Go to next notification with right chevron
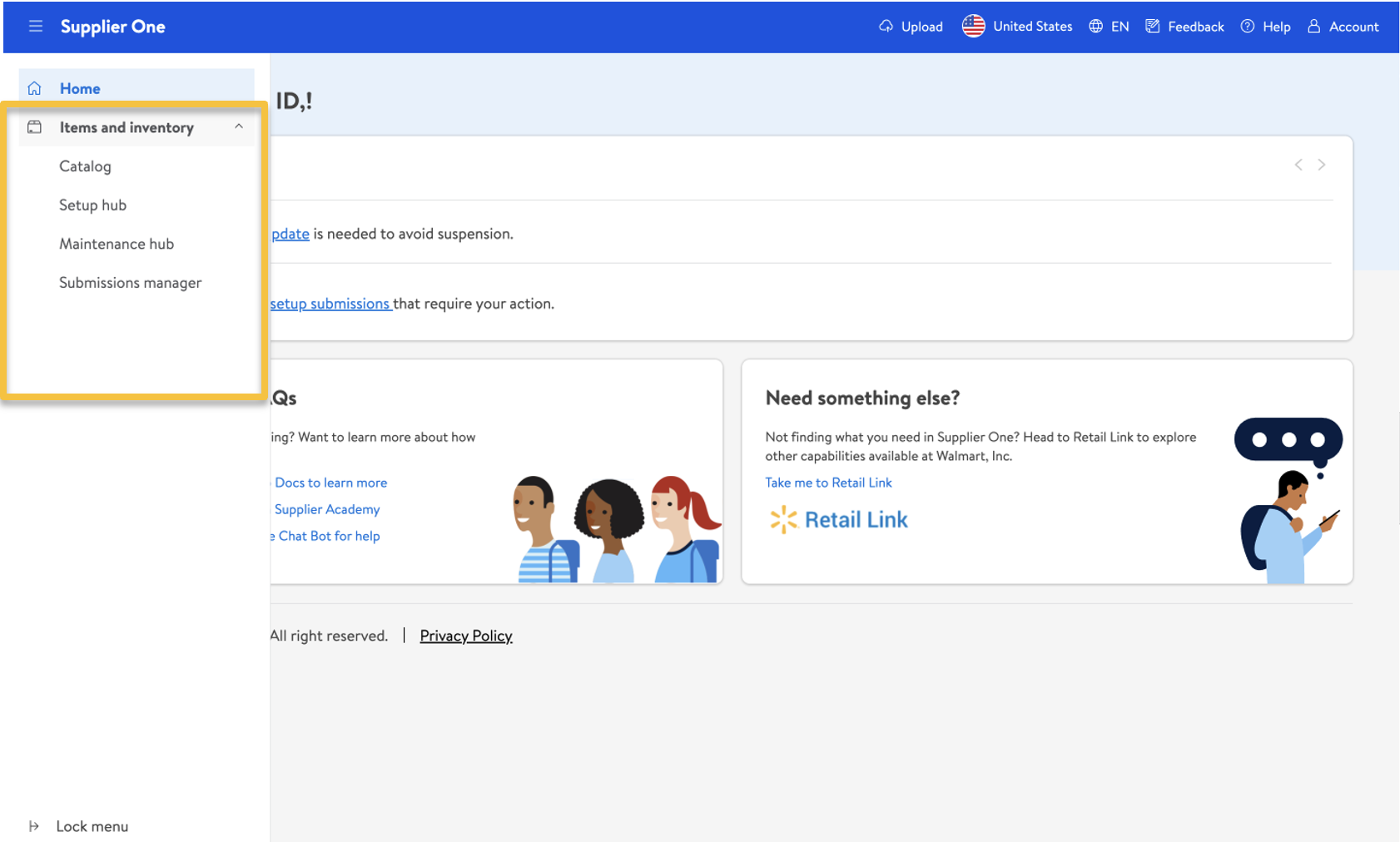The width and height of the screenshot is (1400, 842). click(x=1322, y=165)
